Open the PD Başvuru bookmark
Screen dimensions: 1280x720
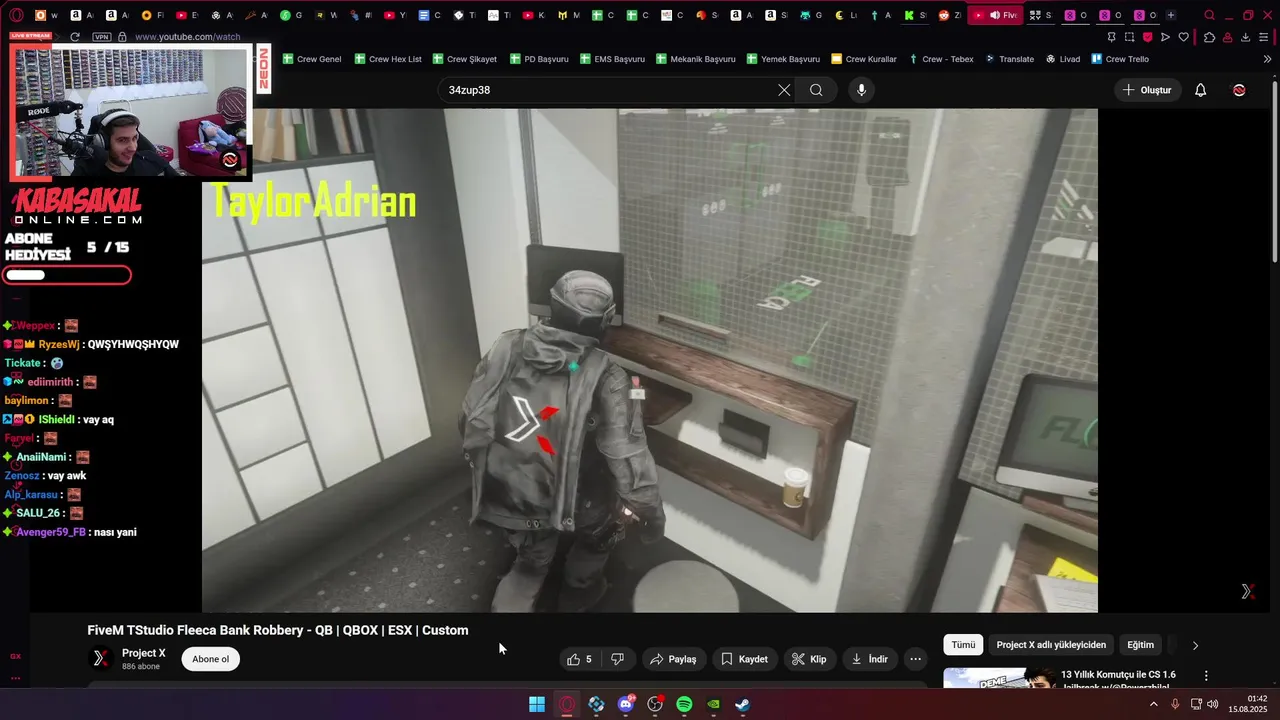[539, 59]
